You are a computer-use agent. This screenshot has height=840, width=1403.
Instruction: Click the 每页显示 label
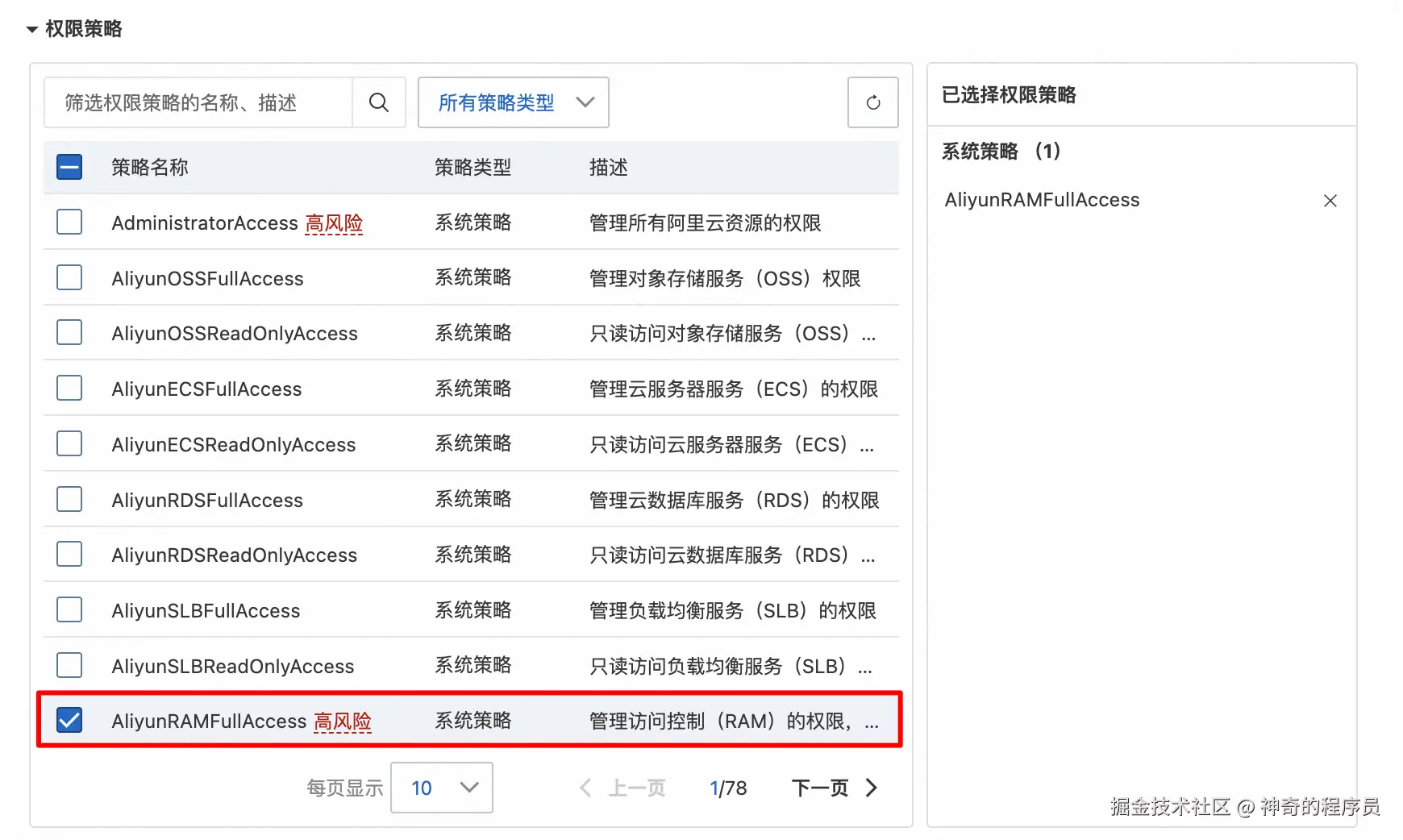[345, 788]
